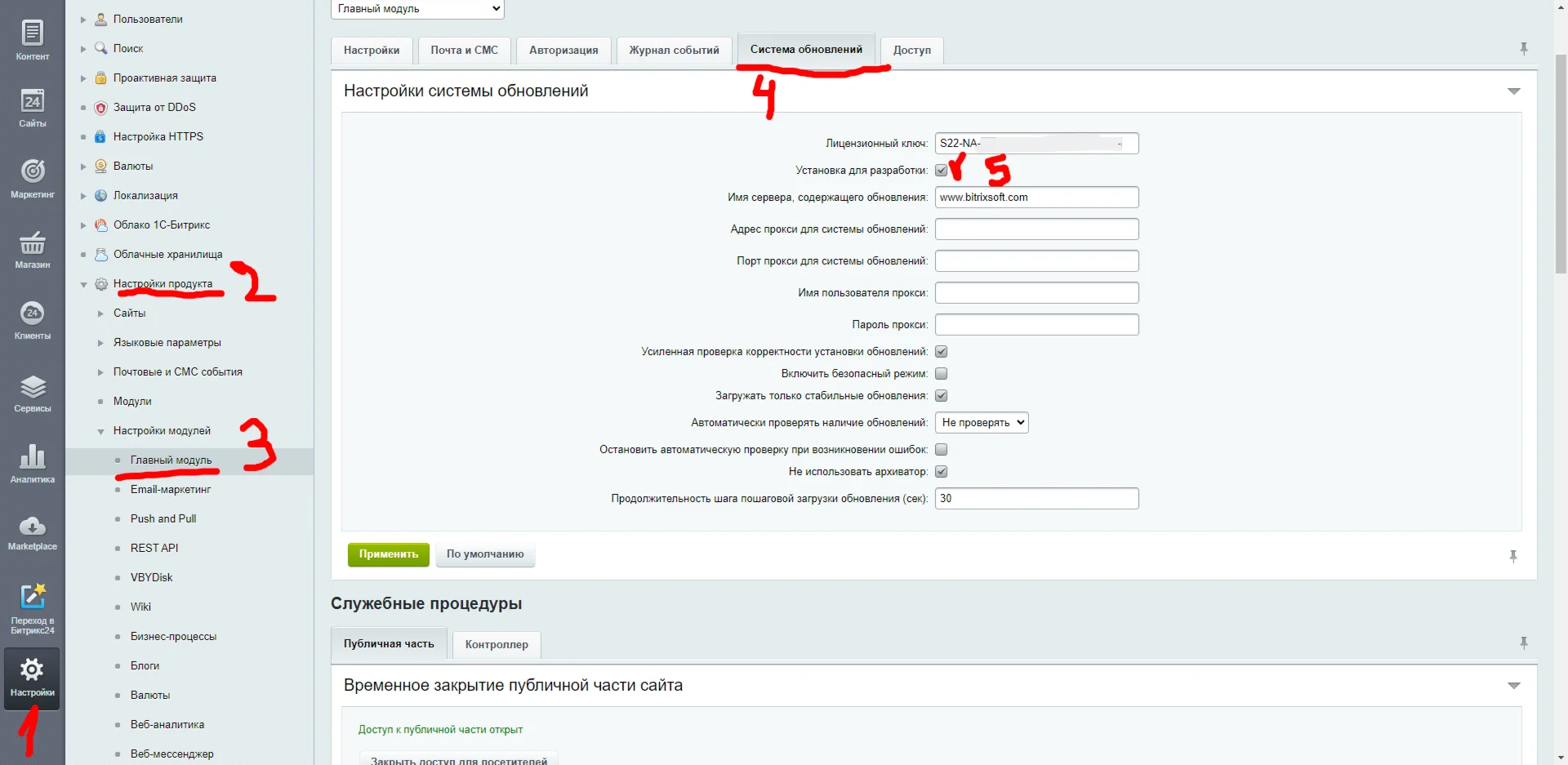The height and width of the screenshot is (765, 1568).
Task: Click the Настройка HTTPS lock icon
Action: 101,136
